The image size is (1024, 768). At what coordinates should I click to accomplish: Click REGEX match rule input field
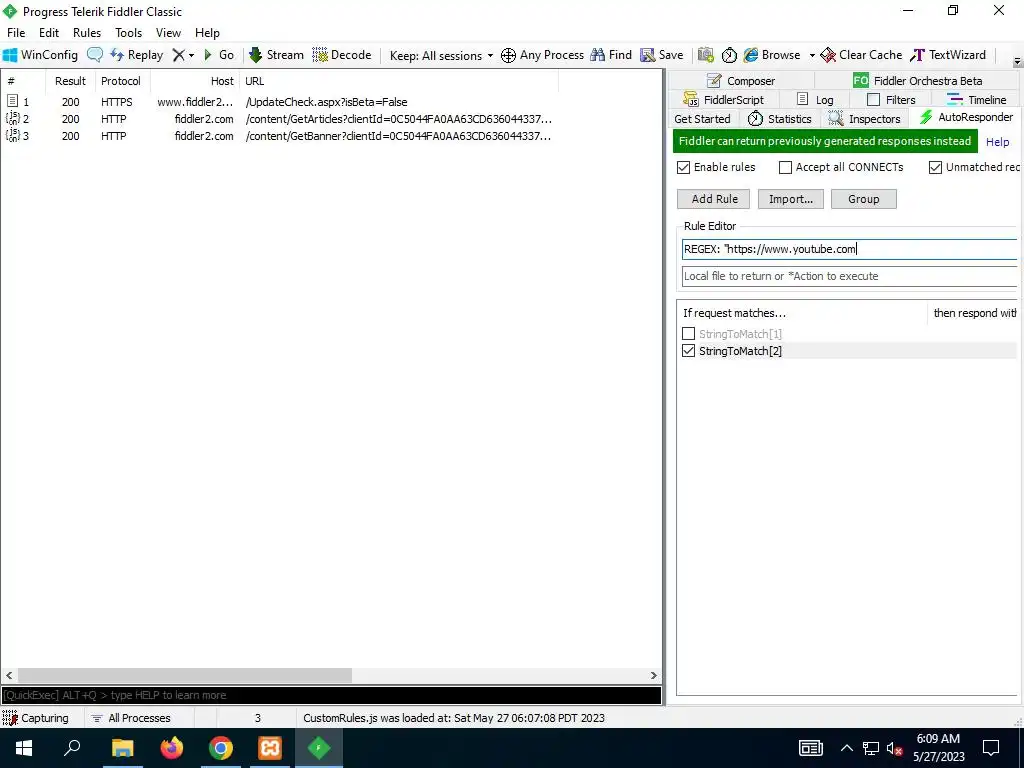coord(850,249)
